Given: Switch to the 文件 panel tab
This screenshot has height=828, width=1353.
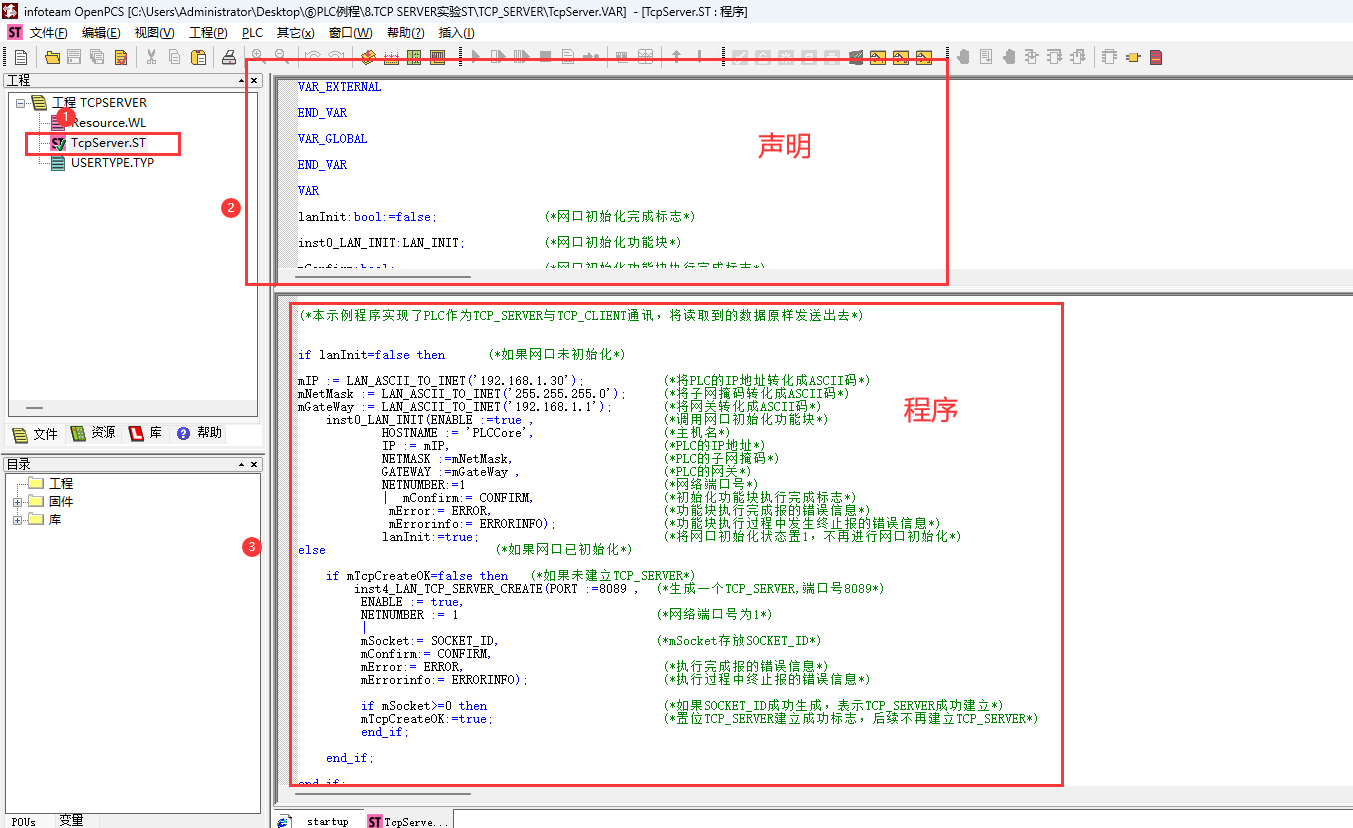Looking at the screenshot, I should point(36,433).
